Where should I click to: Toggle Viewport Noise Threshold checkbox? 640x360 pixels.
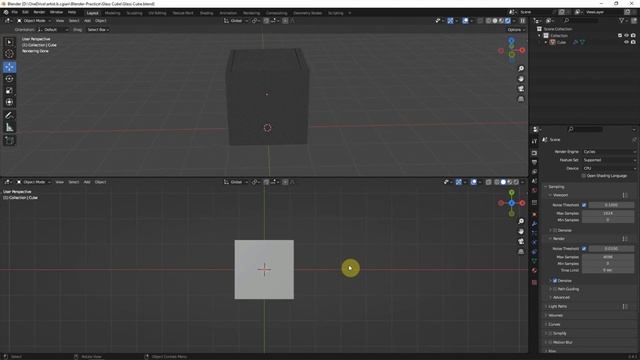[x=584, y=205]
